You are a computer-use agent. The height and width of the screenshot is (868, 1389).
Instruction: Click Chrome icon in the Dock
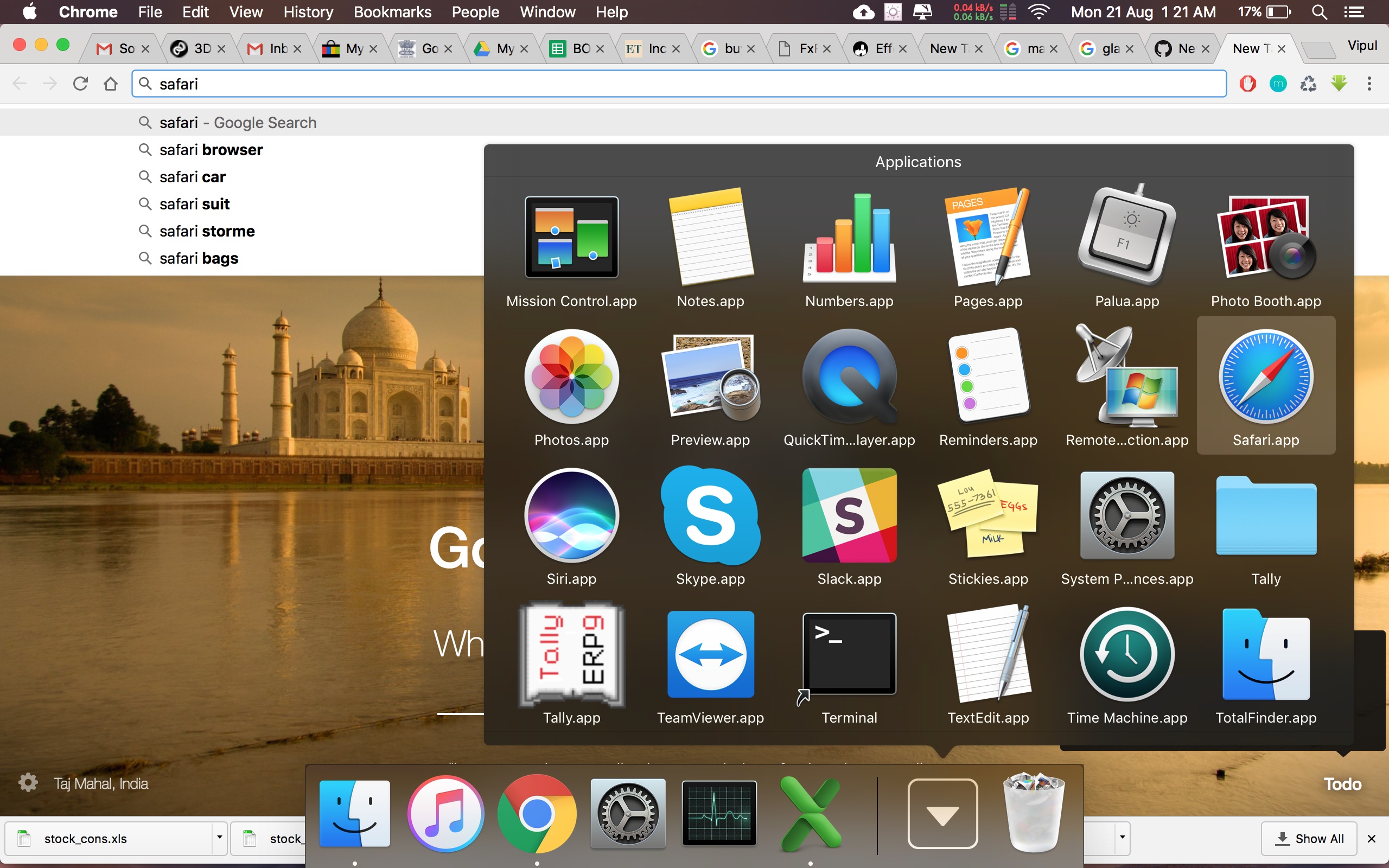click(x=537, y=814)
